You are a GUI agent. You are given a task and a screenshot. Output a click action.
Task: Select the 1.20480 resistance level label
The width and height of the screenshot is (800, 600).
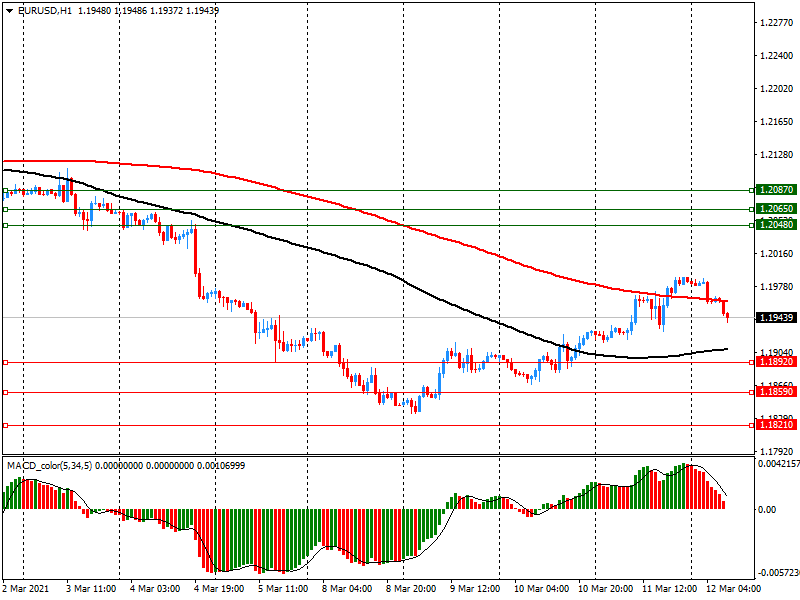pos(776,224)
